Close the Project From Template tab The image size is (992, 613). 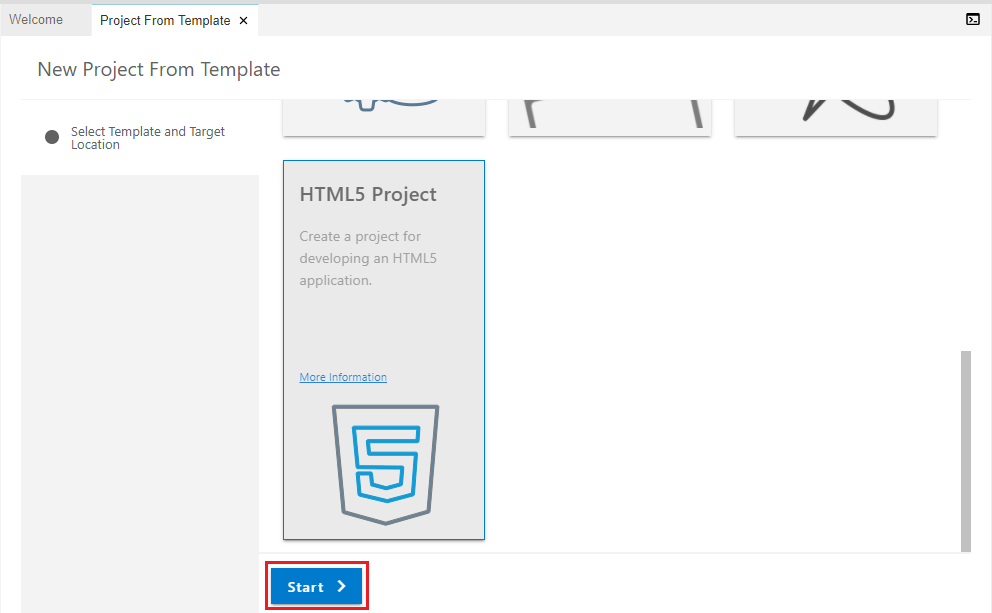243,21
